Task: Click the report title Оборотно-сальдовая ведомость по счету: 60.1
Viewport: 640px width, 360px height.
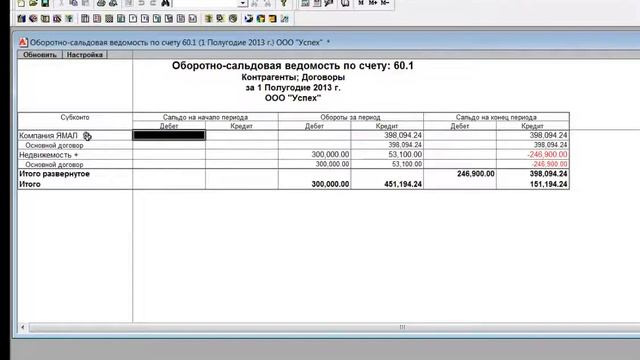Action: [x=293, y=66]
